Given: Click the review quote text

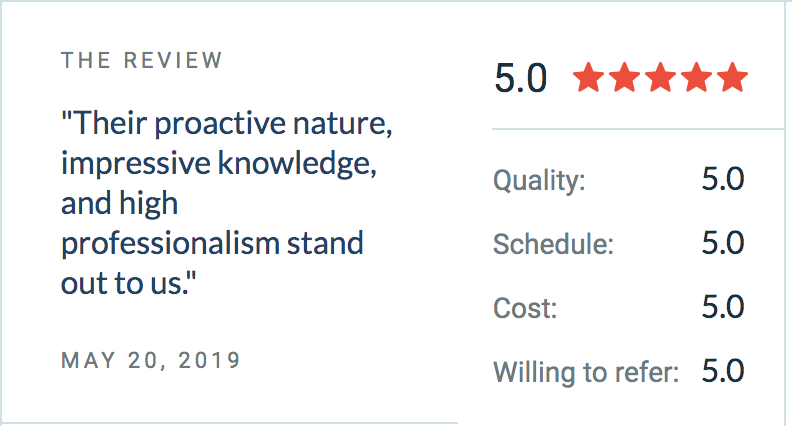Looking at the screenshot, I should click(x=226, y=203).
